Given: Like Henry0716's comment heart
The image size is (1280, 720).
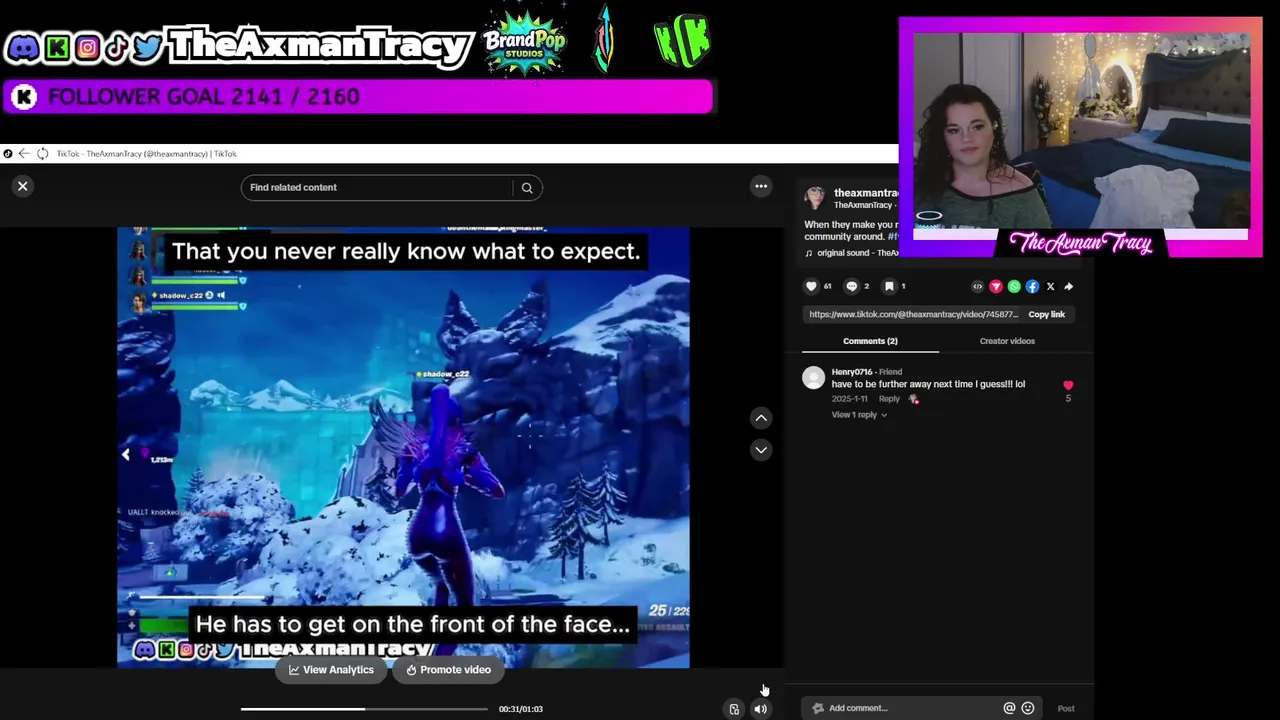Looking at the screenshot, I should tap(1068, 385).
